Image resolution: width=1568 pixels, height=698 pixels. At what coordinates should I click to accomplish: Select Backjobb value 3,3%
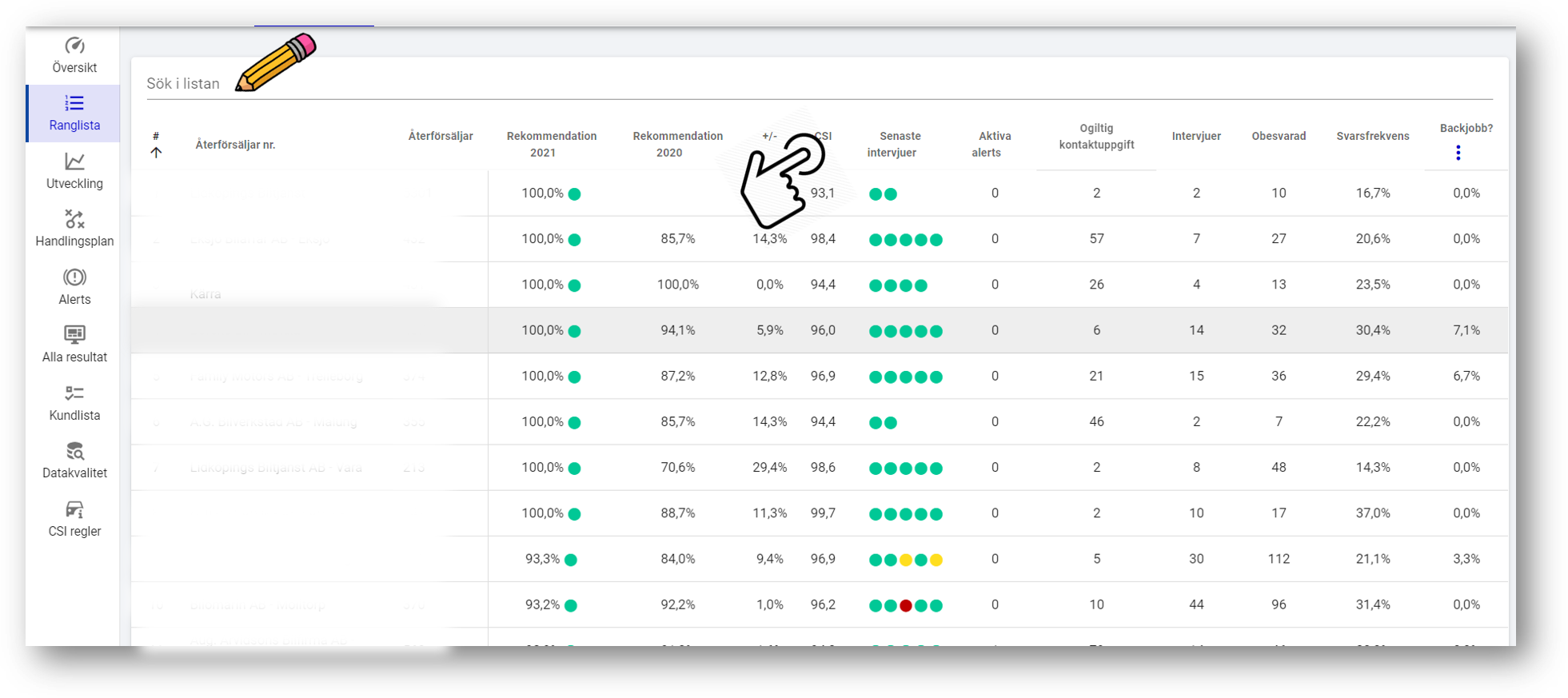1466,558
